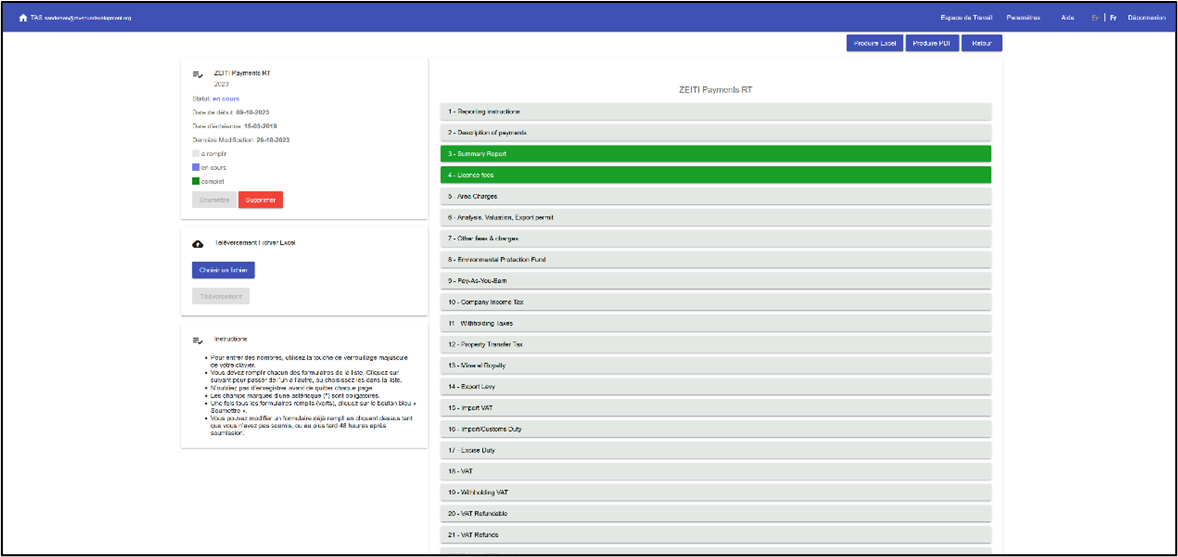Open form 16 - Import/Customs Duty
The height and width of the screenshot is (557, 1178).
715,428
